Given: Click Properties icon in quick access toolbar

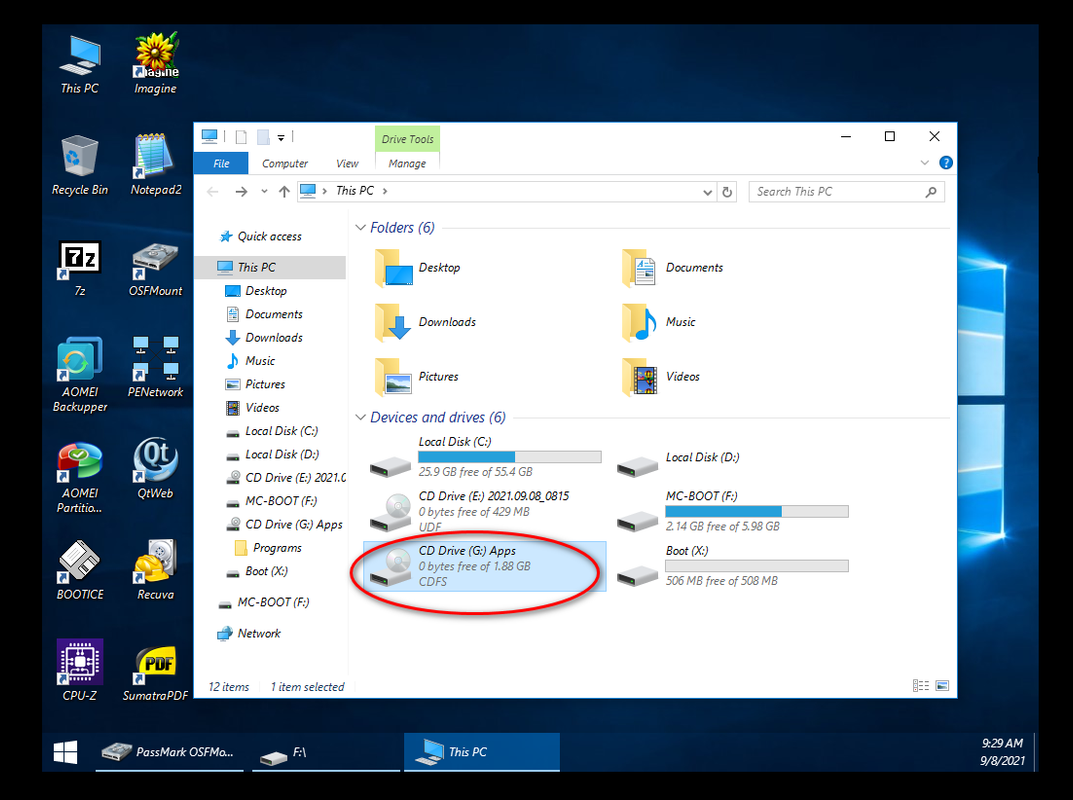Looking at the screenshot, I should (x=241, y=137).
